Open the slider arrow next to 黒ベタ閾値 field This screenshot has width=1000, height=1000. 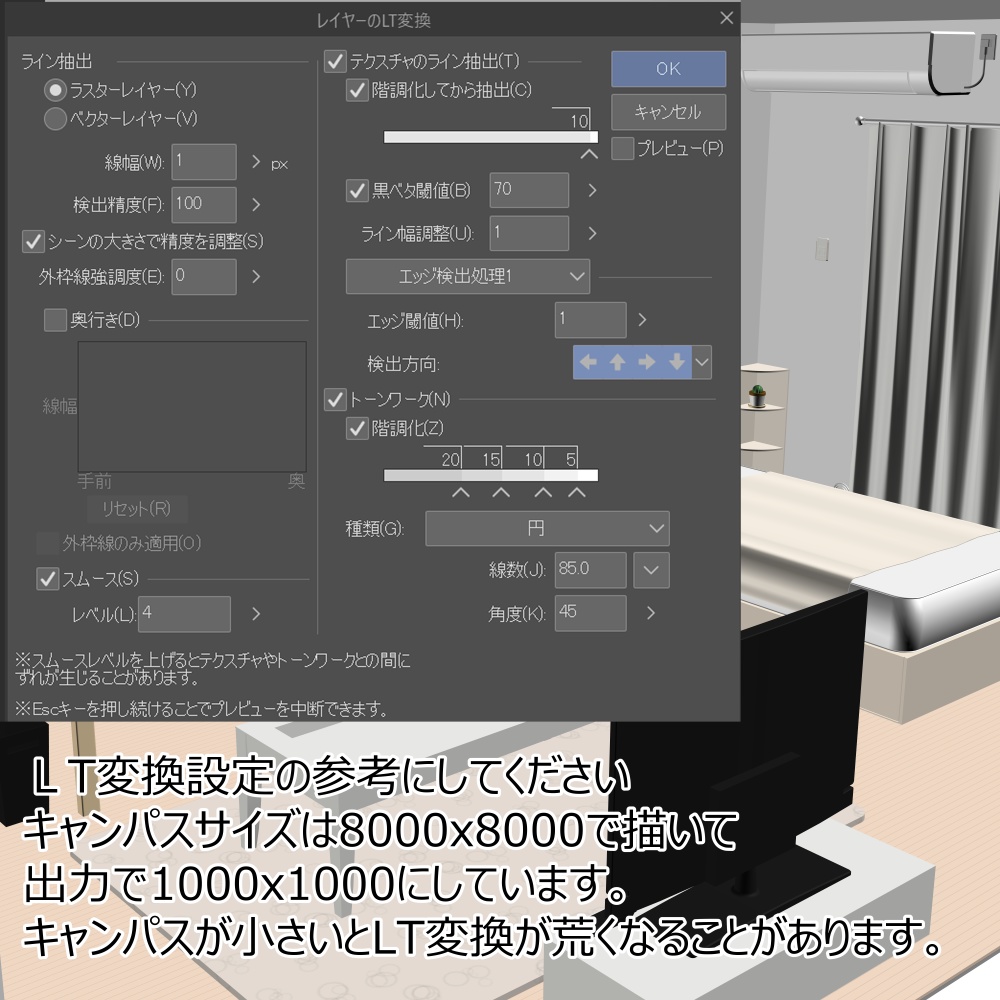(x=590, y=190)
